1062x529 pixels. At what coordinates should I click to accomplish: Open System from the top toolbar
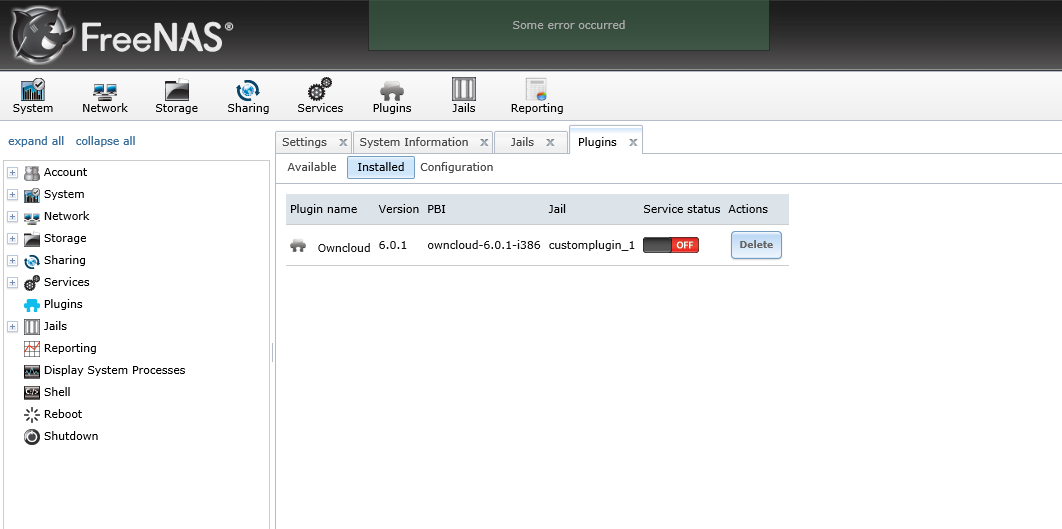pyautogui.click(x=33, y=96)
